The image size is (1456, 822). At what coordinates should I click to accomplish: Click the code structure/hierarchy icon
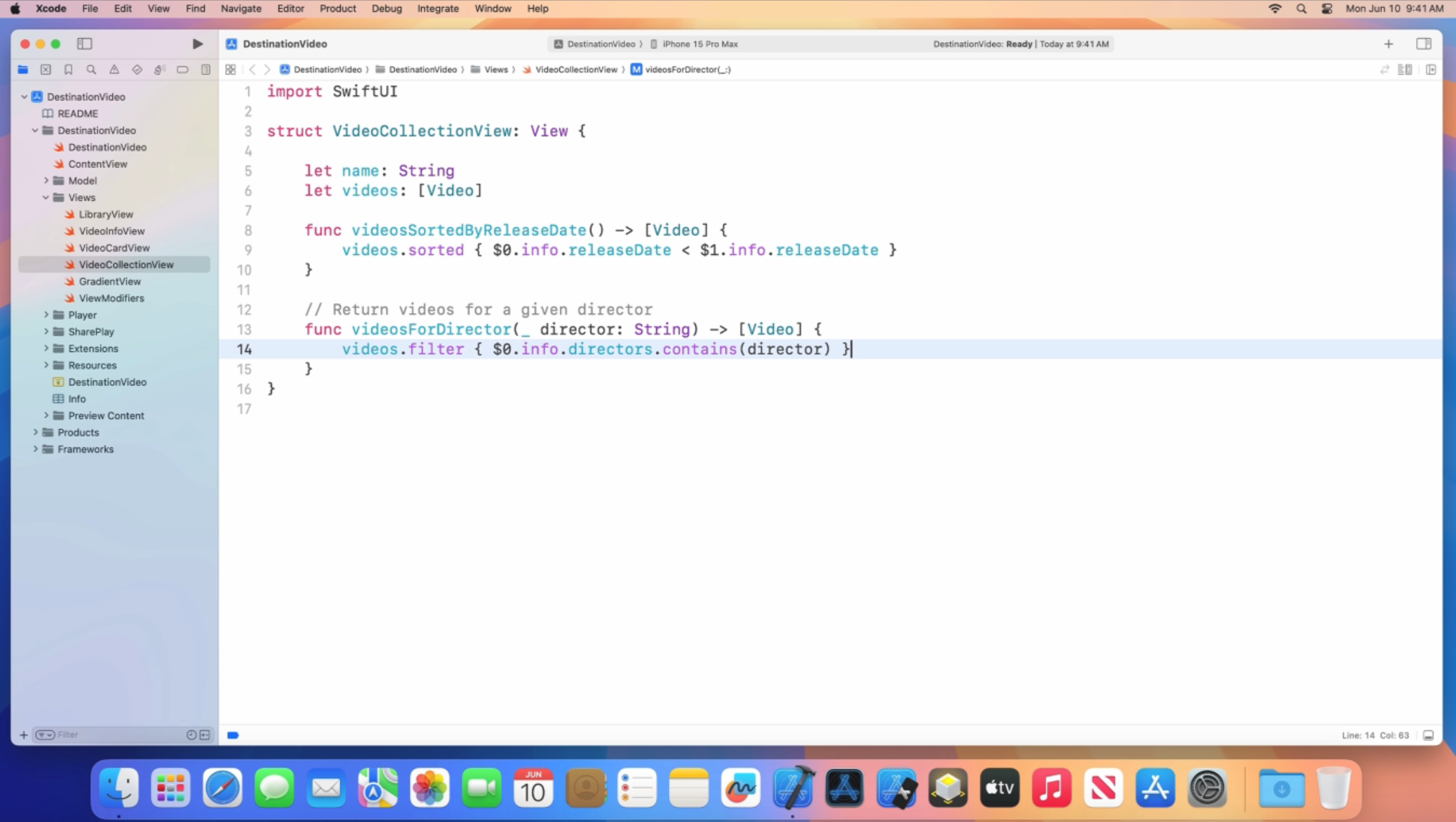tap(1405, 69)
